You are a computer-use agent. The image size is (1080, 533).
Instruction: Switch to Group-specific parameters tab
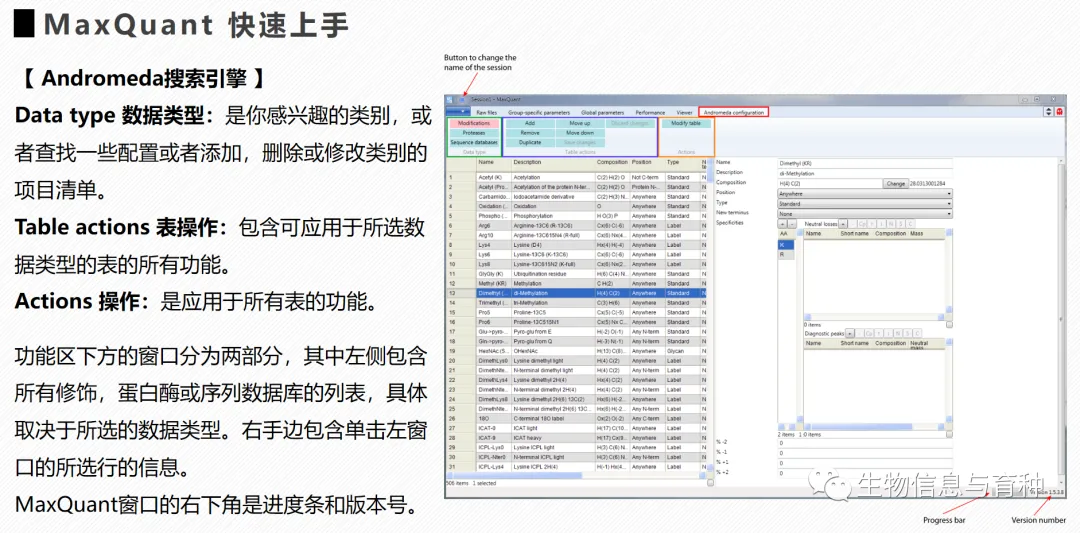pyautogui.click(x=539, y=112)
